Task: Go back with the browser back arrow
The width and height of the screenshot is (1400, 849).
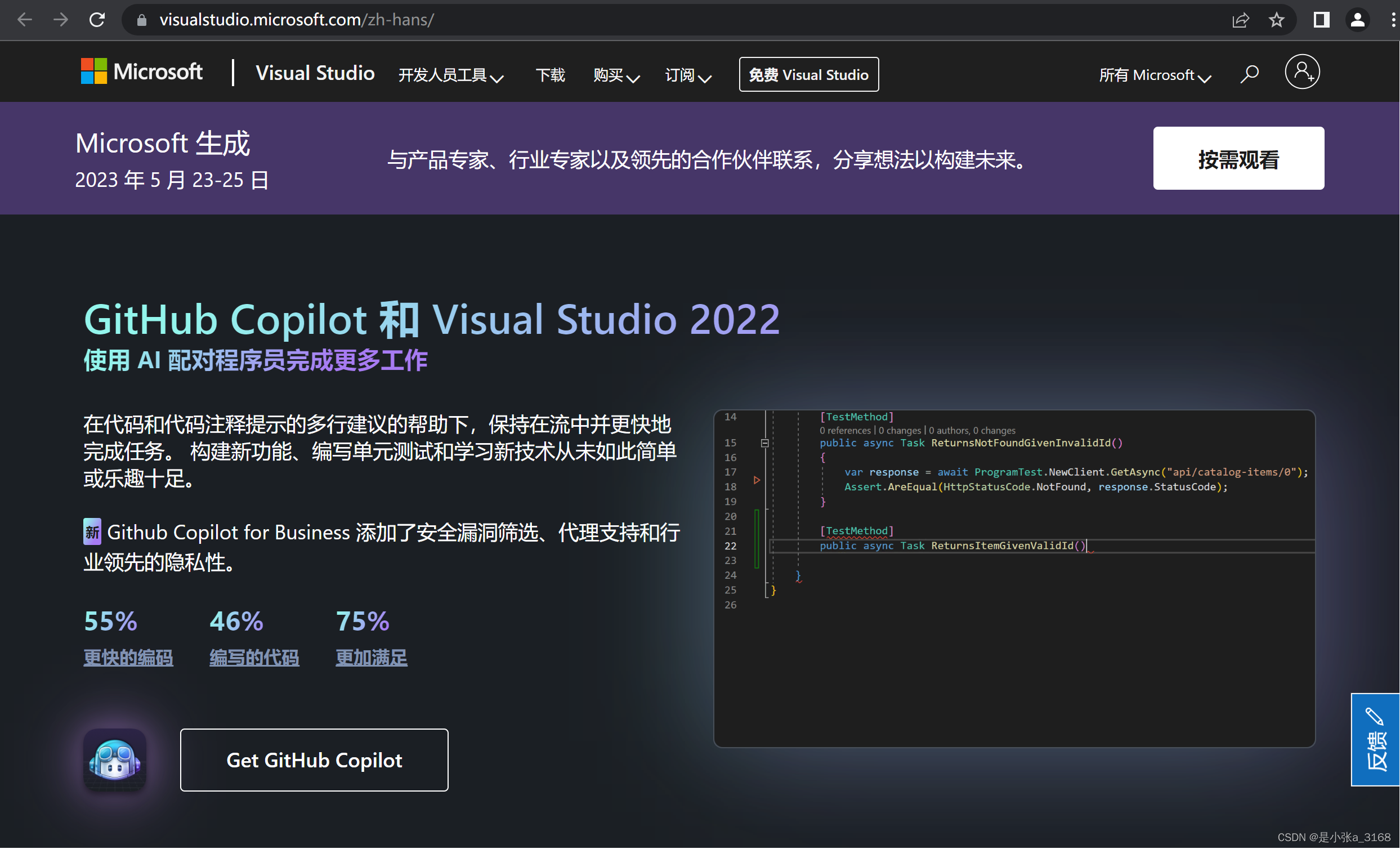Action: point(24,20)
